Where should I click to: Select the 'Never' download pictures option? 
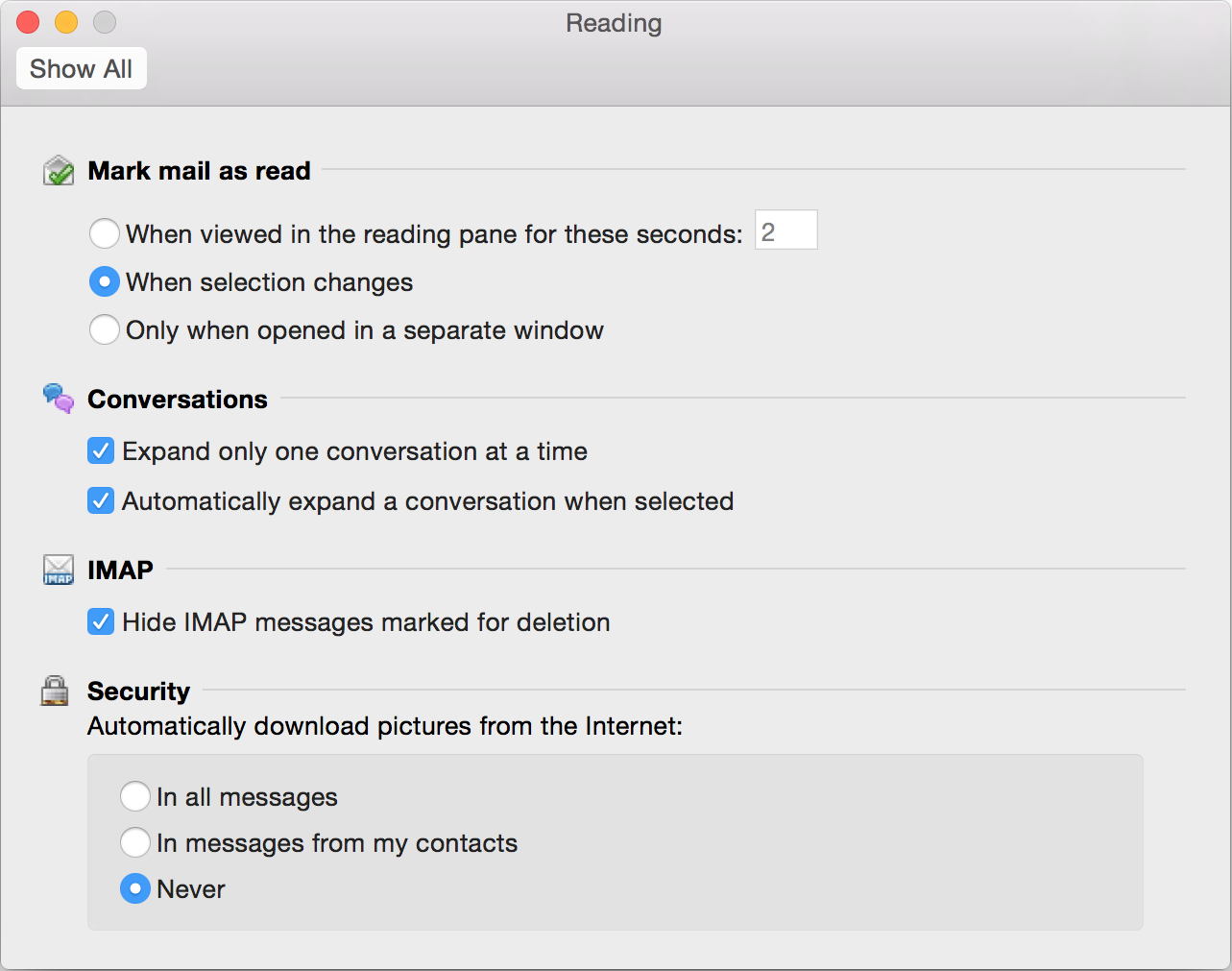[x=135, y=888]
